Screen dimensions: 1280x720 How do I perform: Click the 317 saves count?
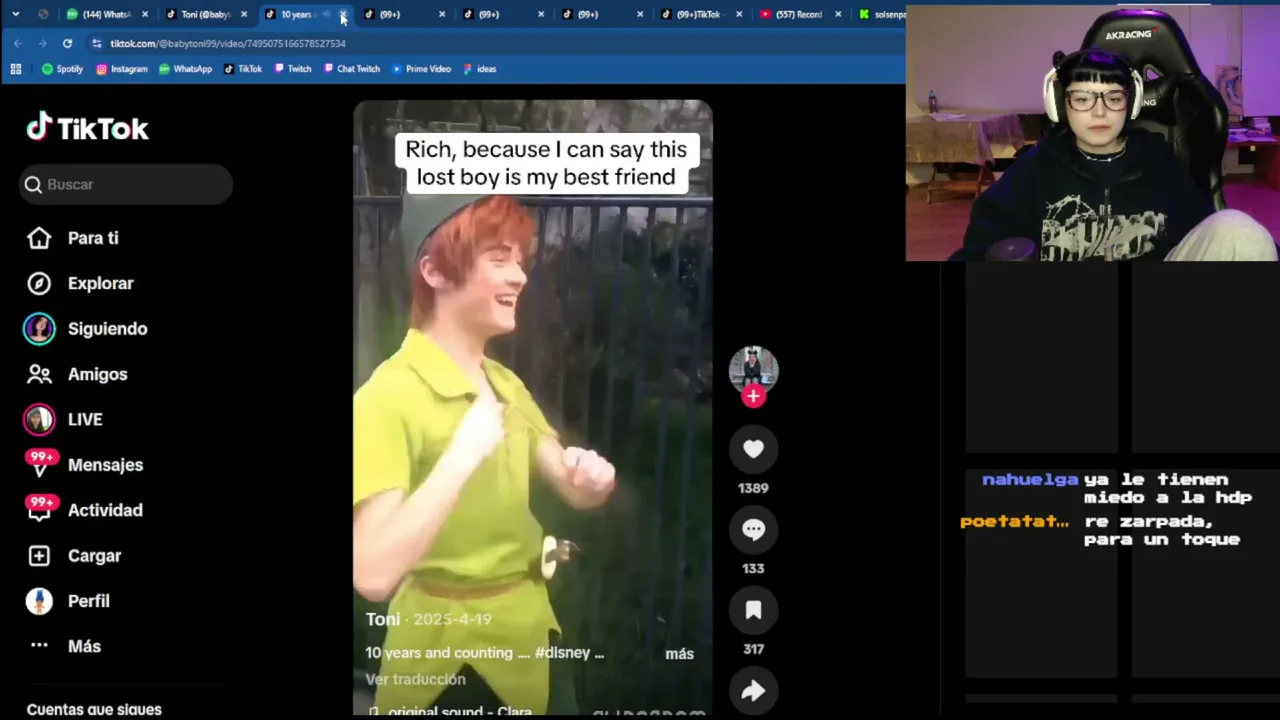pos(753,649)
